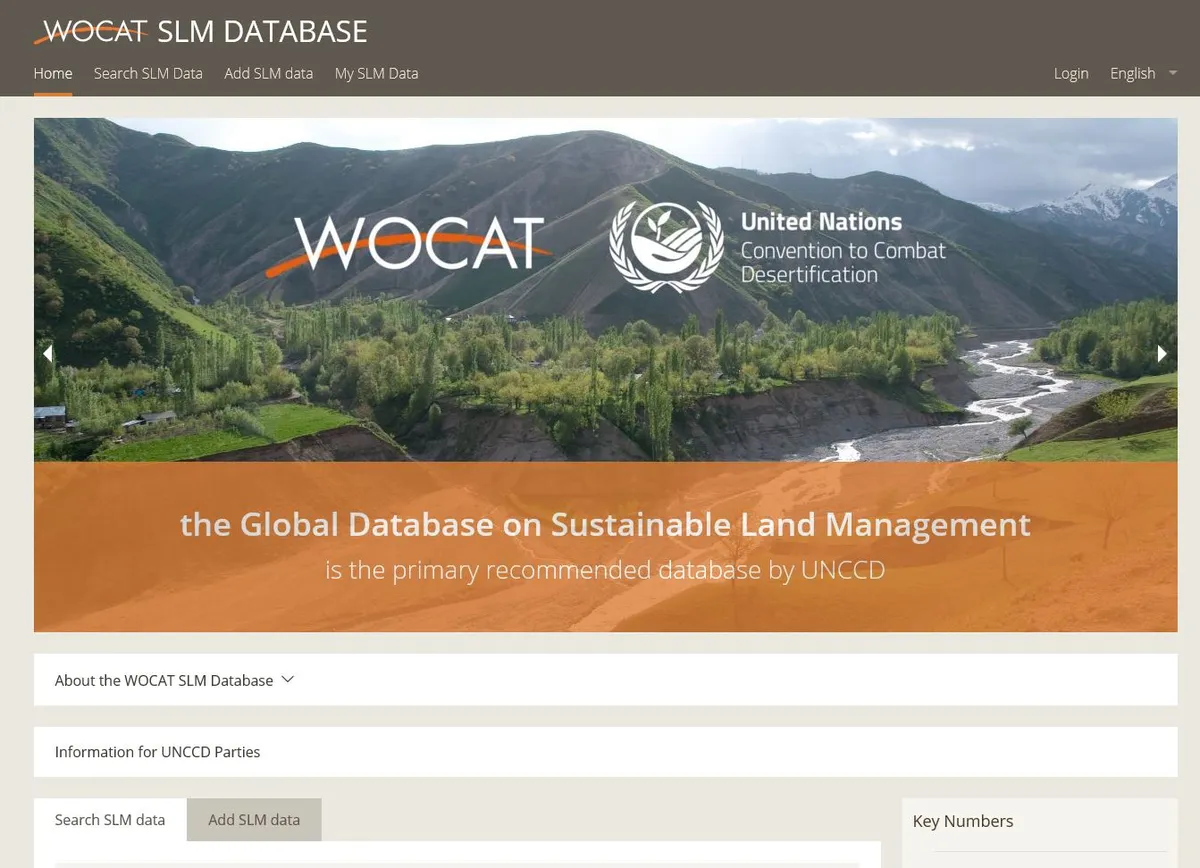Click the Global Database on Sustainable Land Management headline
This screenshot has width=1200, height=868.
(x=605, y=525)
